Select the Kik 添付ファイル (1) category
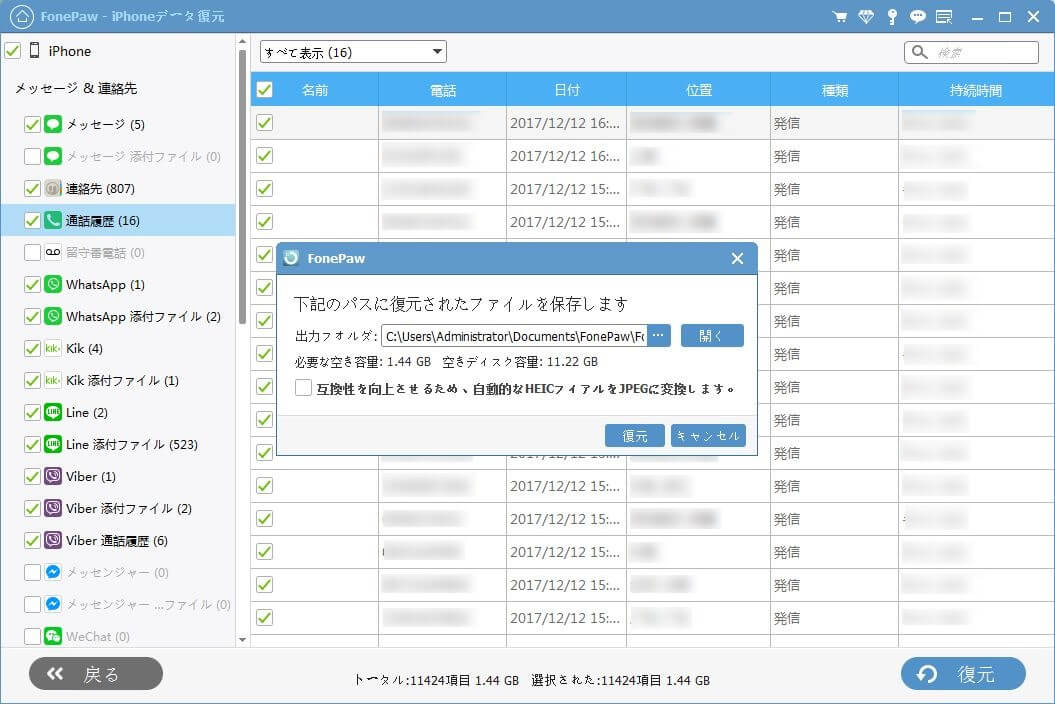 (122, 380)
